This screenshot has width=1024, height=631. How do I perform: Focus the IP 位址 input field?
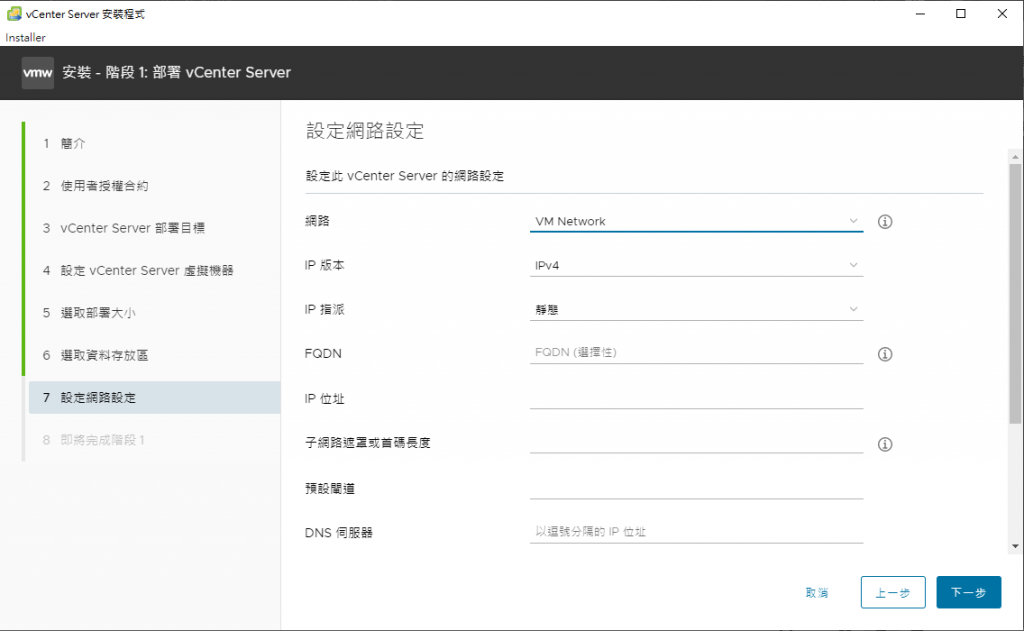[696, 398]
